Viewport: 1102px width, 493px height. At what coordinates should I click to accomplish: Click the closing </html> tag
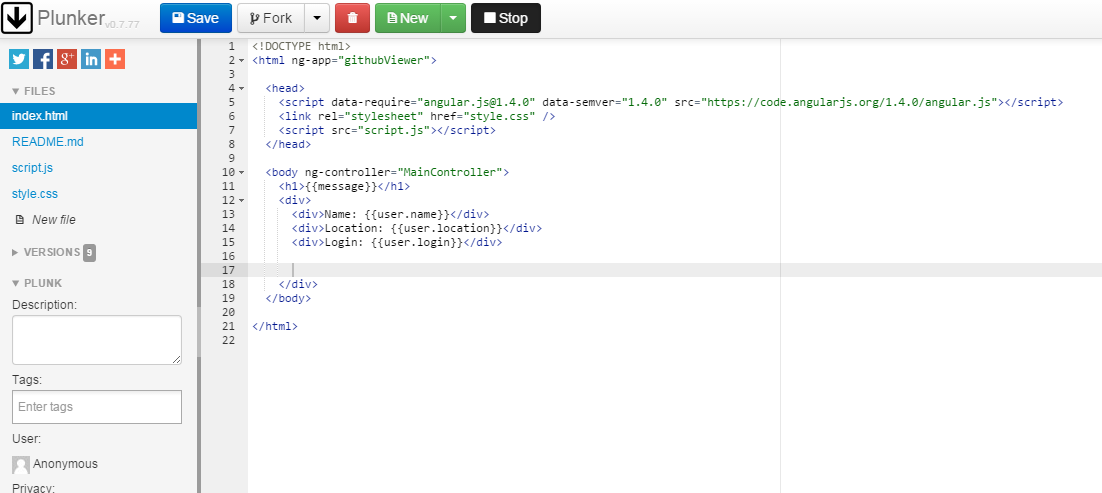tap(275, 326)
